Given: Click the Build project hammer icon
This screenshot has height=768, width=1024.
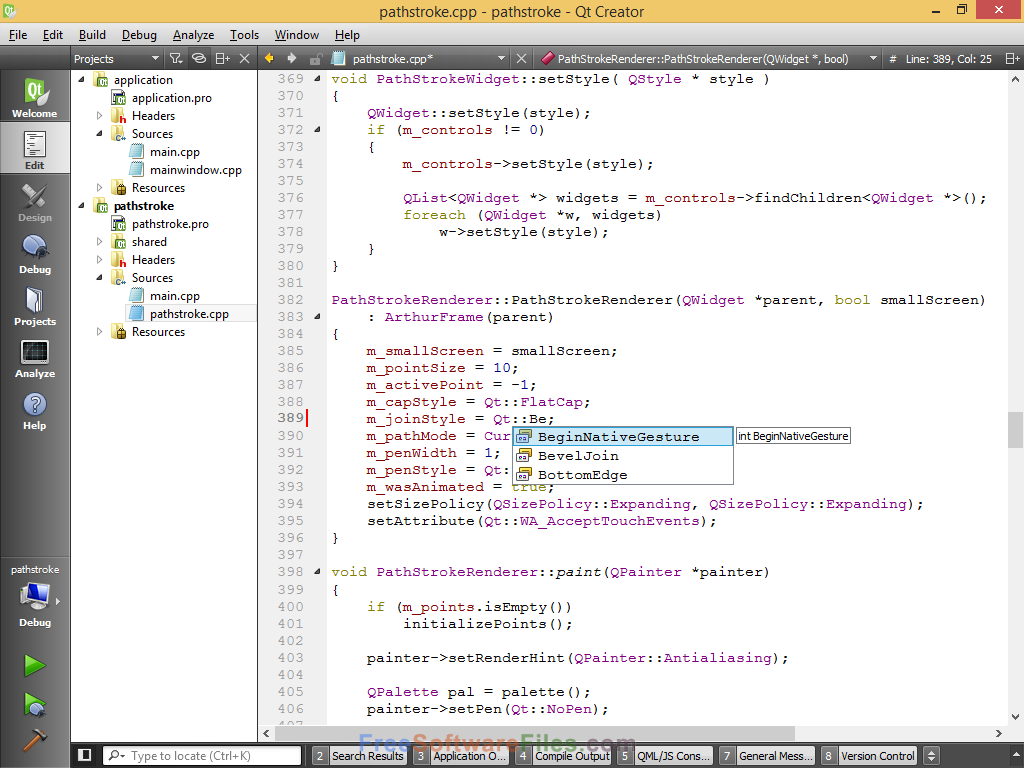Looking at the screenshot, I should click(35, 739).
